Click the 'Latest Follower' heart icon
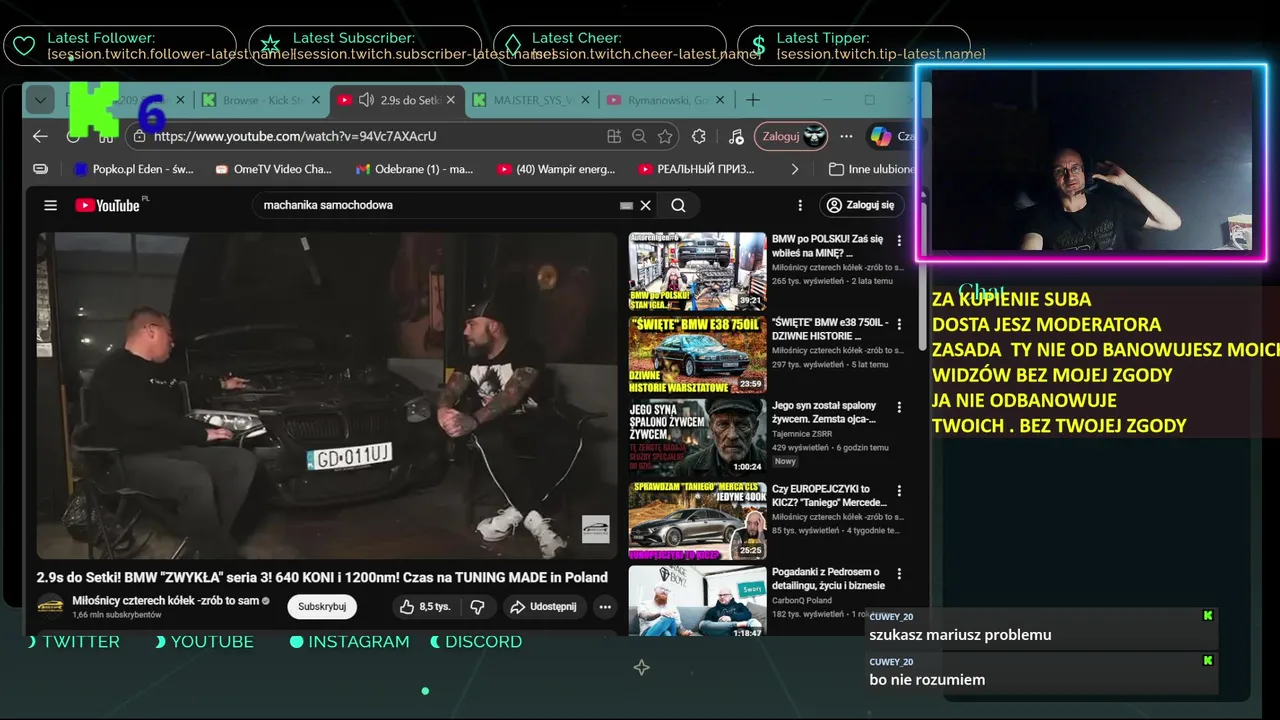Viewport: 1280px width, 720px height. pos(23,45)
